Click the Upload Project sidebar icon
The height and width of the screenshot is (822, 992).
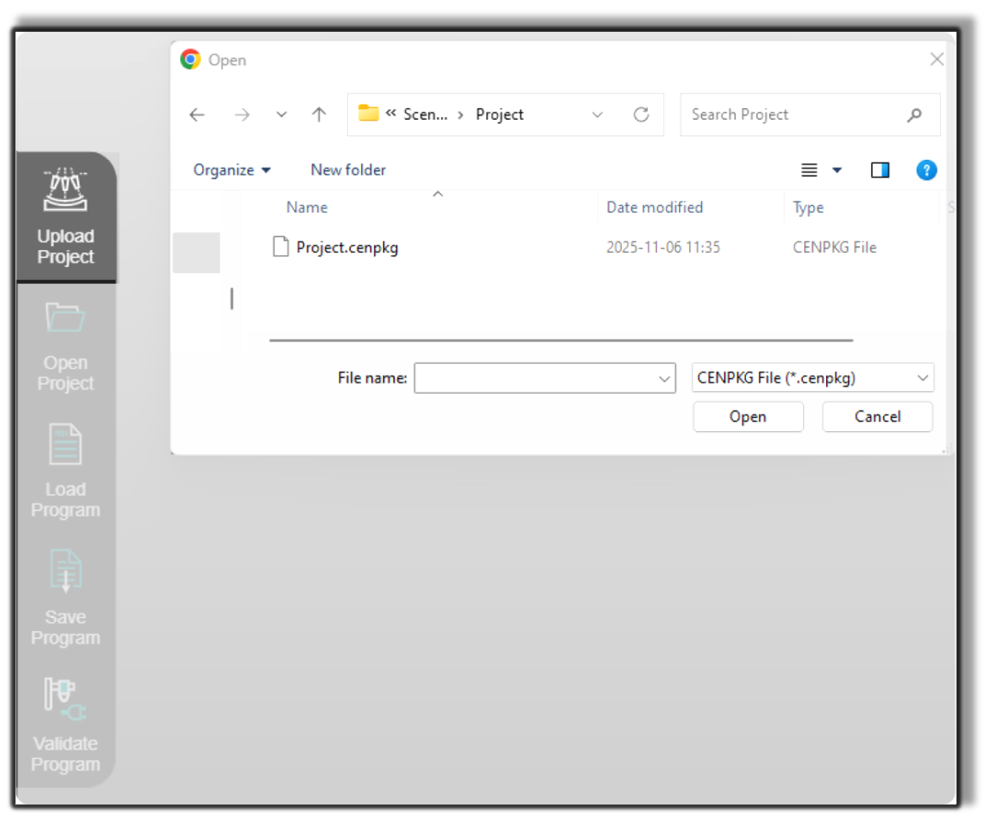pos(65,191)
